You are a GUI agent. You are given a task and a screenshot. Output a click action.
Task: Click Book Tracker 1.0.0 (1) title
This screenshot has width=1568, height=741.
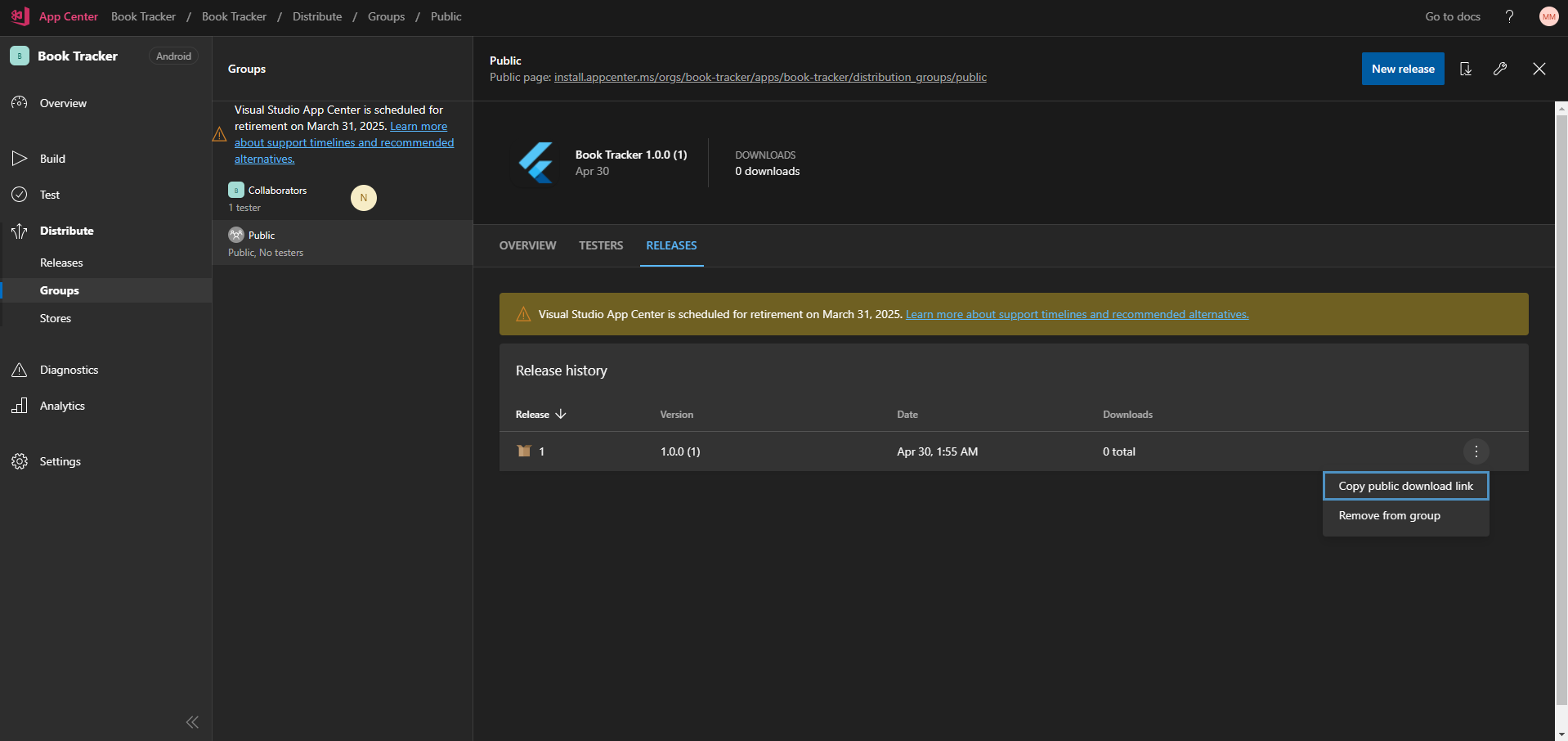(631, 155)
